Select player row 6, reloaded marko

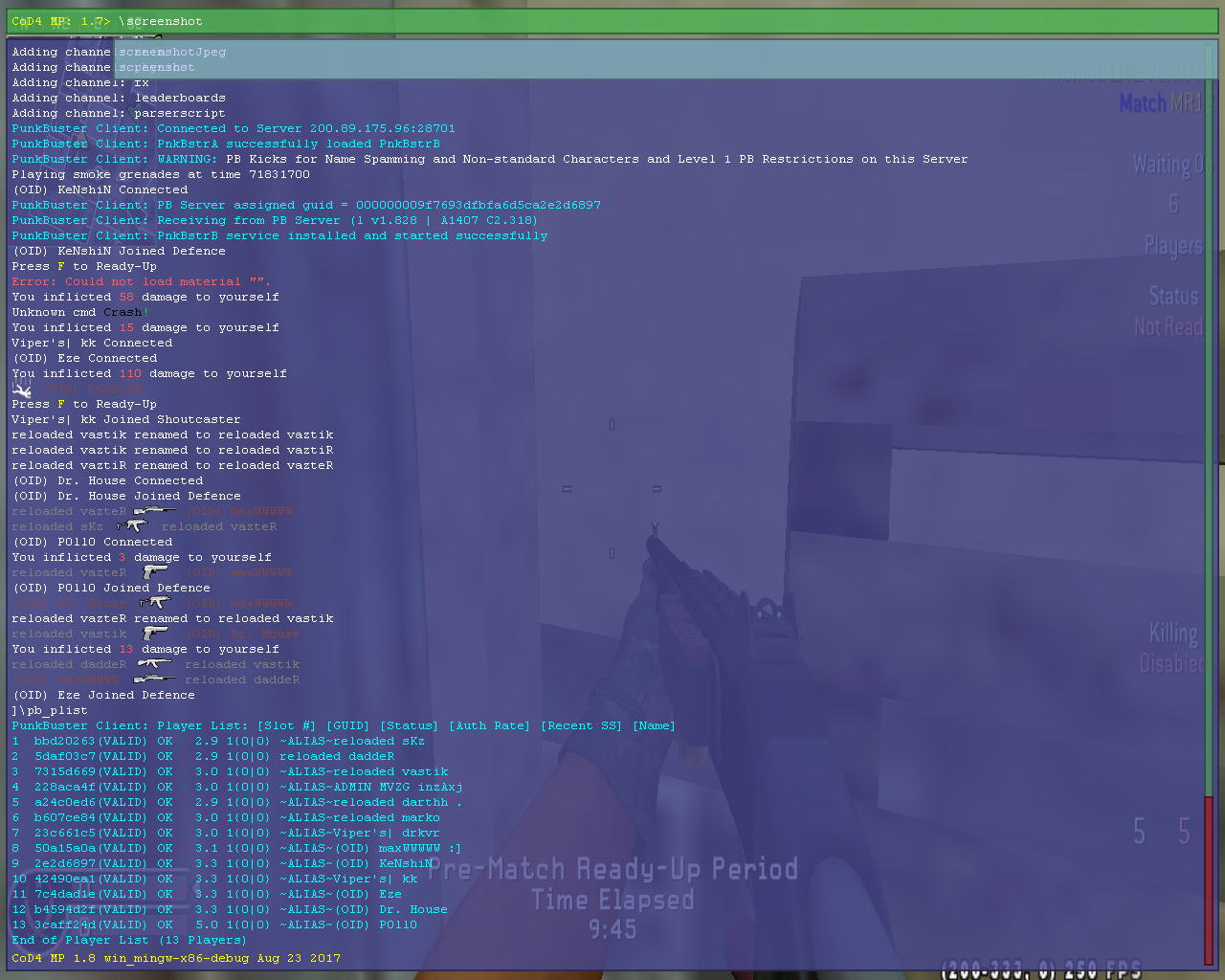226,817
